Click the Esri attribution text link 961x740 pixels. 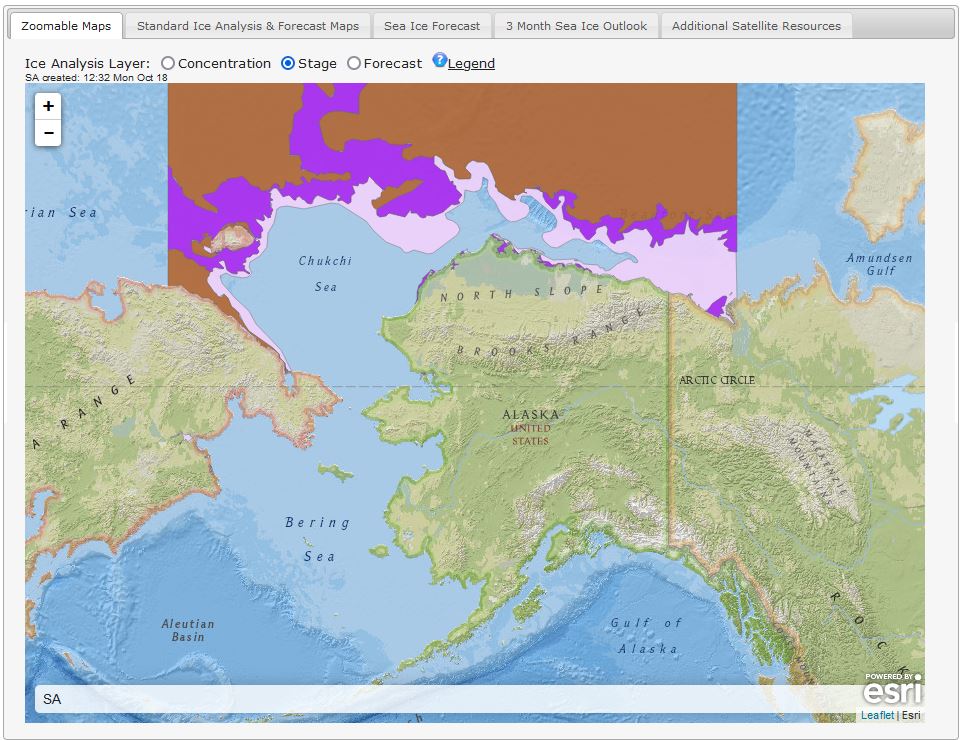tap(911, 716)
